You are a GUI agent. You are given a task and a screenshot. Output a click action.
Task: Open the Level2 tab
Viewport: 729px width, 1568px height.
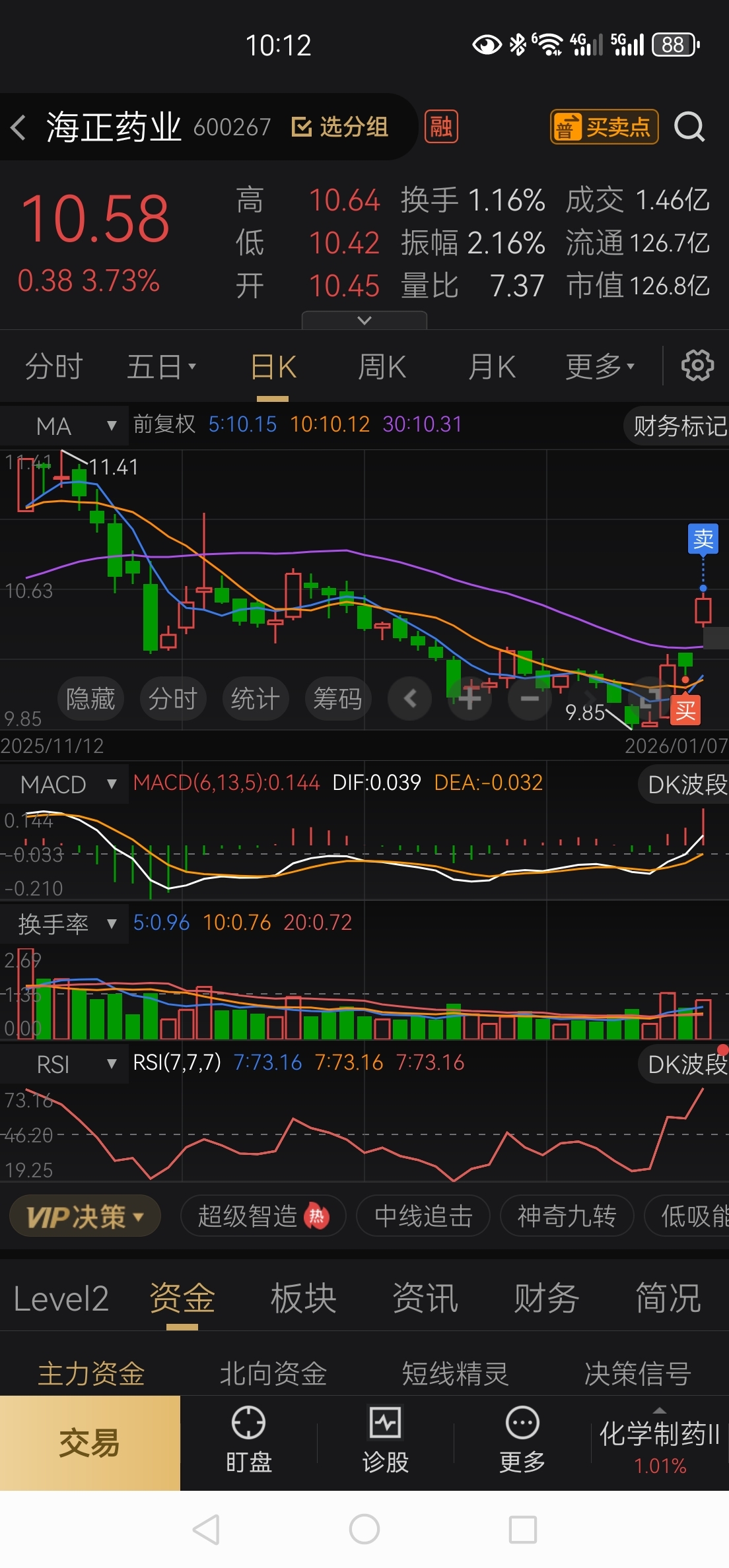[61, 1298]
